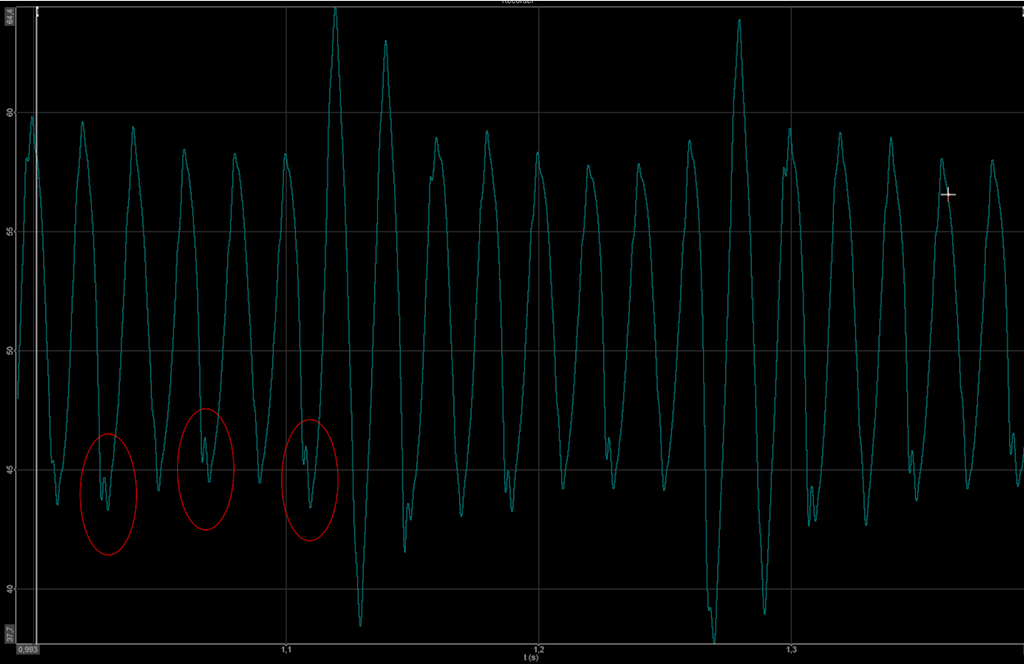Click the 60 y-axis tick label
The width and height of the screenshot is (1024, 664).
10,112
